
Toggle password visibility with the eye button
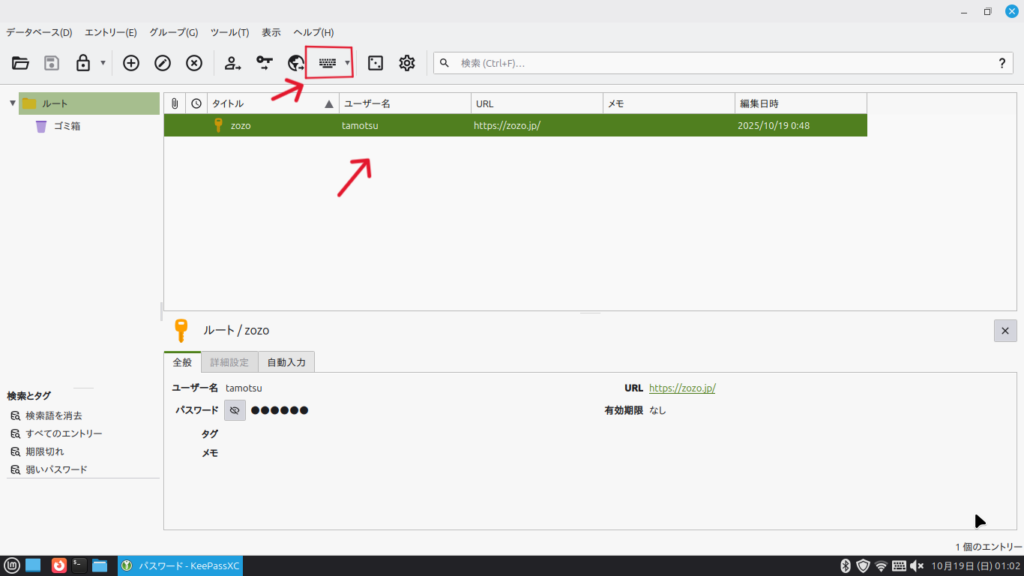(235, 410)
